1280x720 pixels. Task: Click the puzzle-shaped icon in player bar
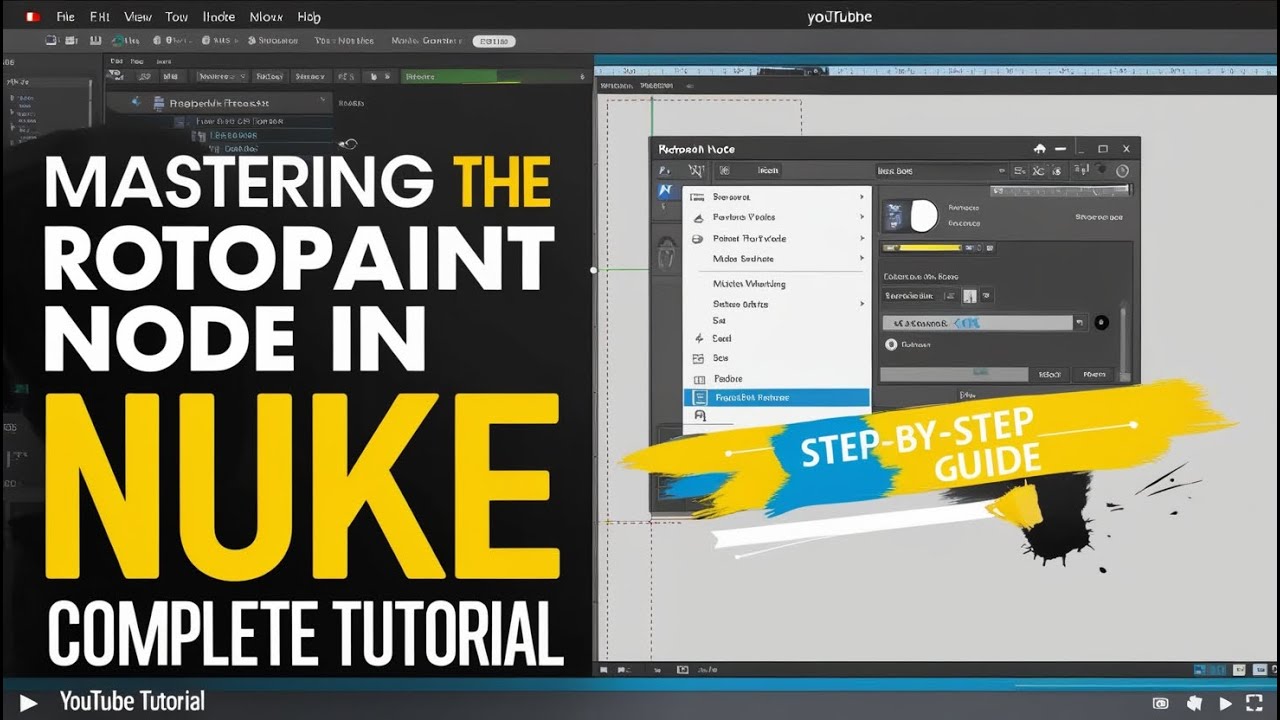(1194, 704)
